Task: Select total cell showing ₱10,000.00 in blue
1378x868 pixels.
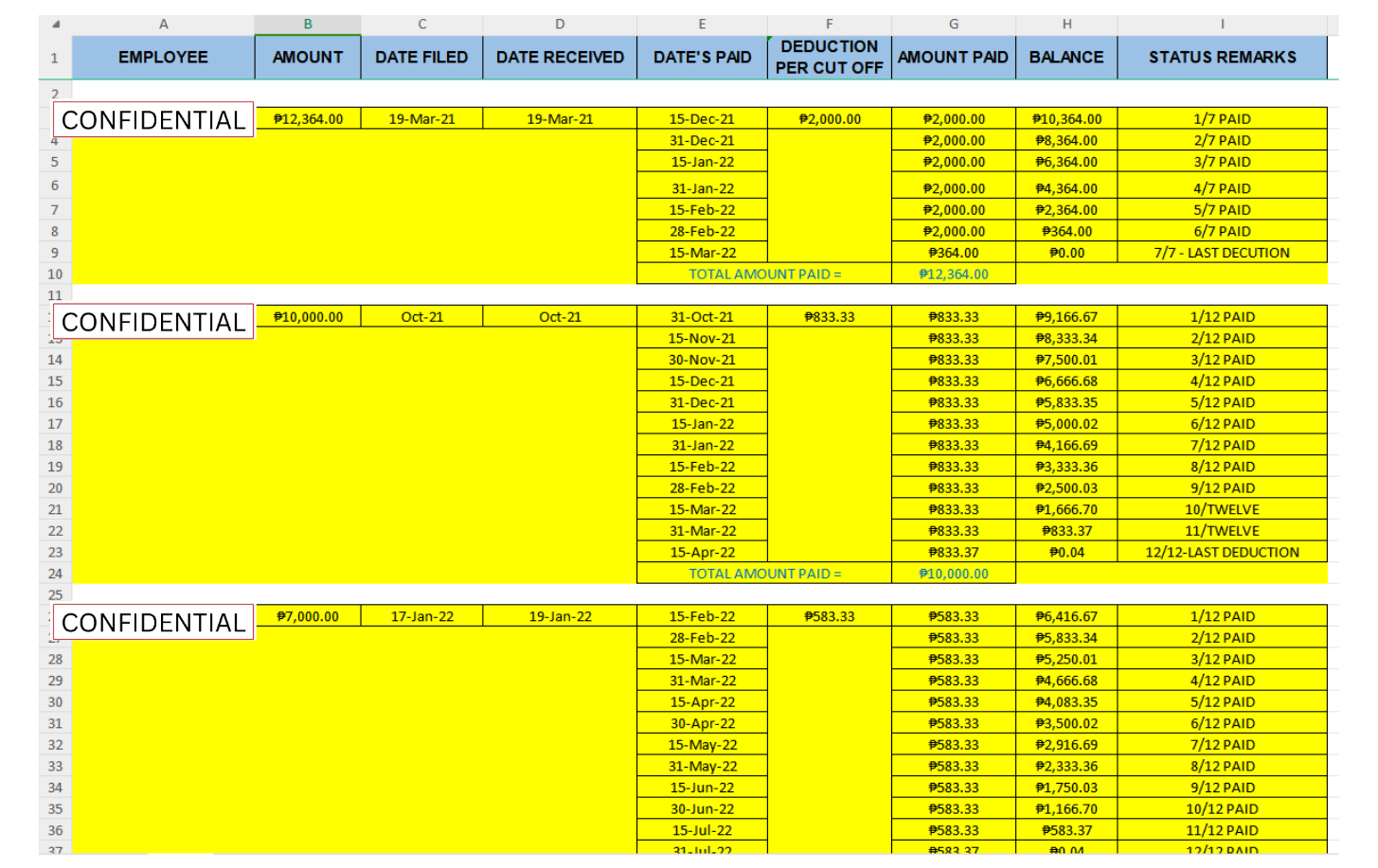Action: (954, 574)
